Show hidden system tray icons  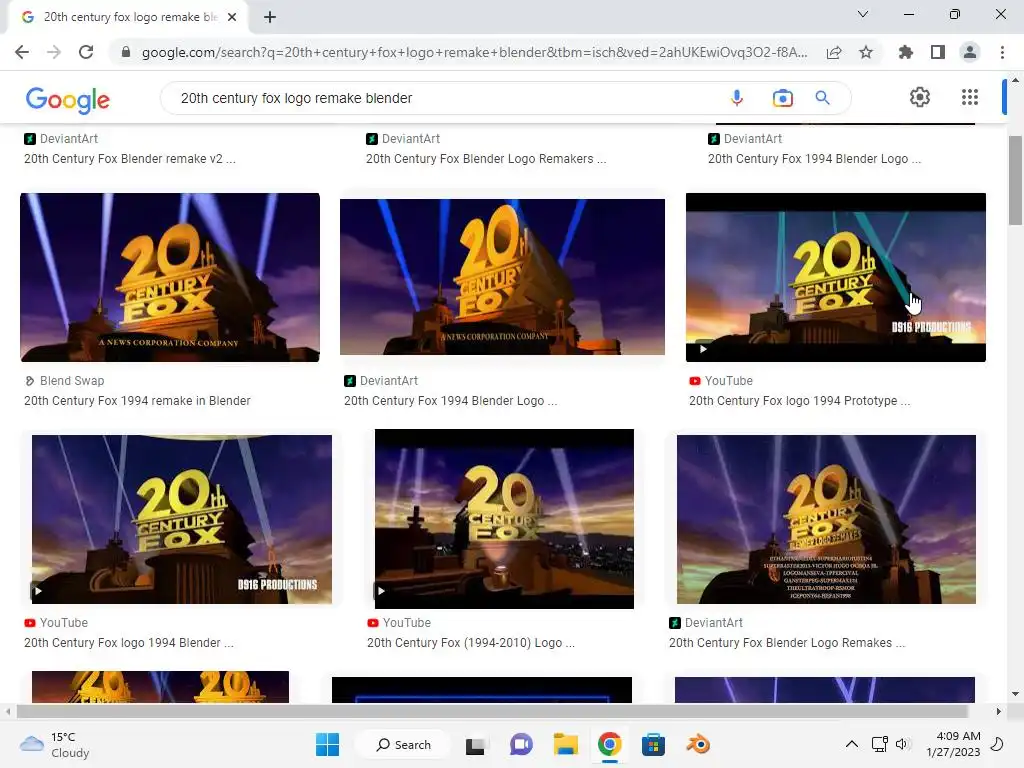pos(852,744)
